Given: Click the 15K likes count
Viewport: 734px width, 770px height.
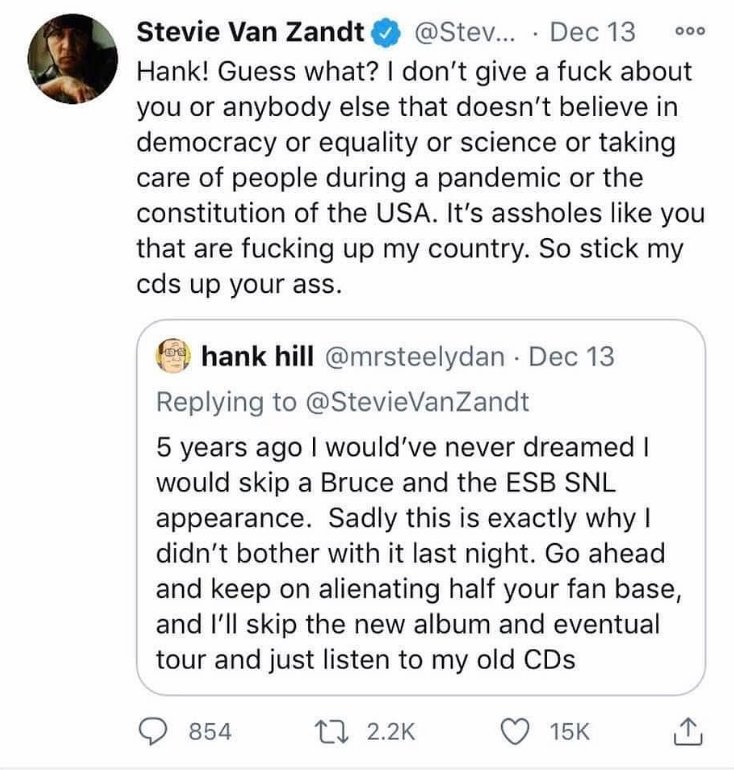Looking at the screenshot, I should tap(570, 733).
